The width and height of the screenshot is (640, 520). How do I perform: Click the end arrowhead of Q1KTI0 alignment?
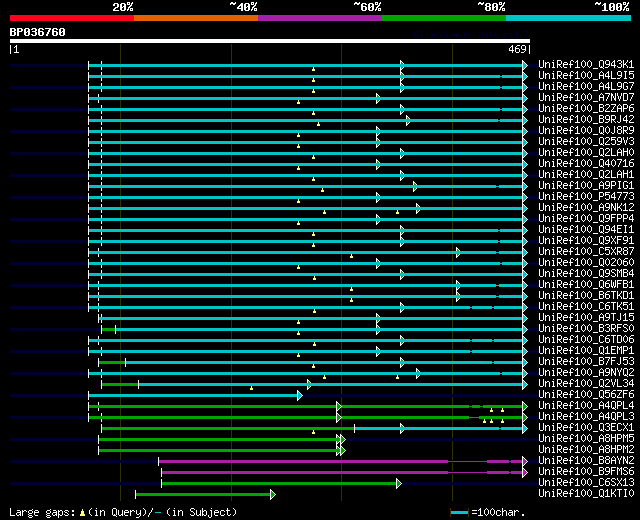coord(273,495)
